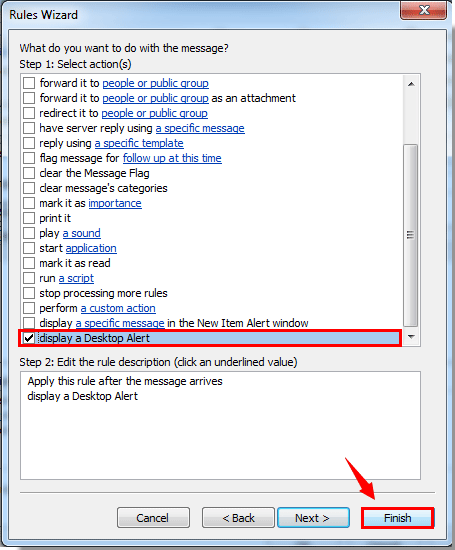Uncheck 'display a Desktop Alert' checkbox
This screenshot has height=550, width=455.
(29, 338)
